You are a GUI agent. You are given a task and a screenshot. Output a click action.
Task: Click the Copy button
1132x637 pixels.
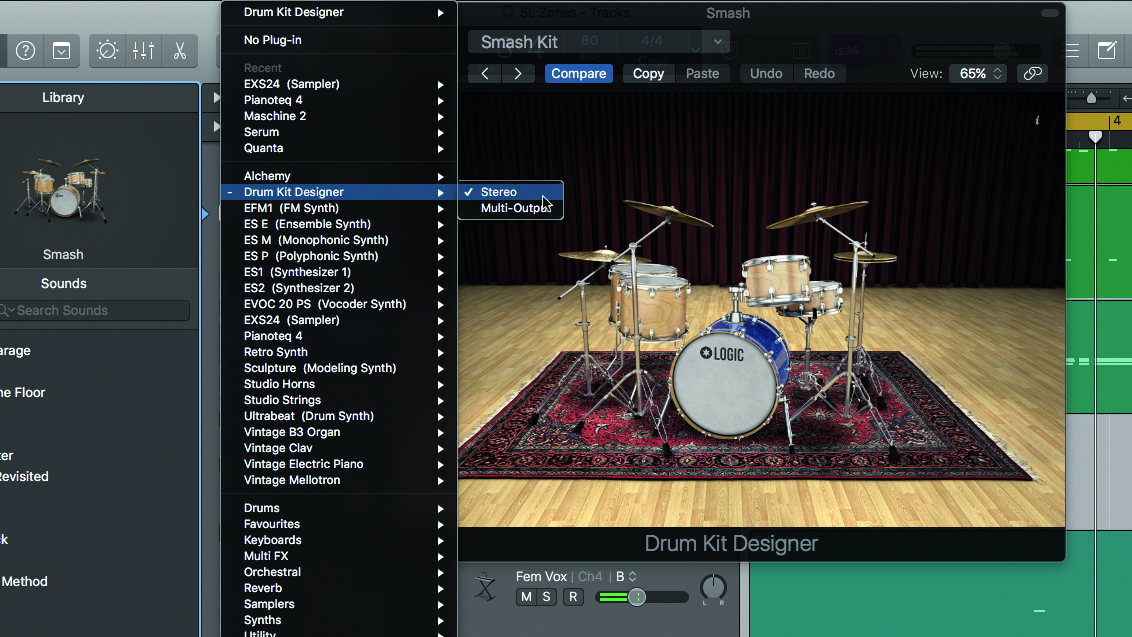coord(648,74)
